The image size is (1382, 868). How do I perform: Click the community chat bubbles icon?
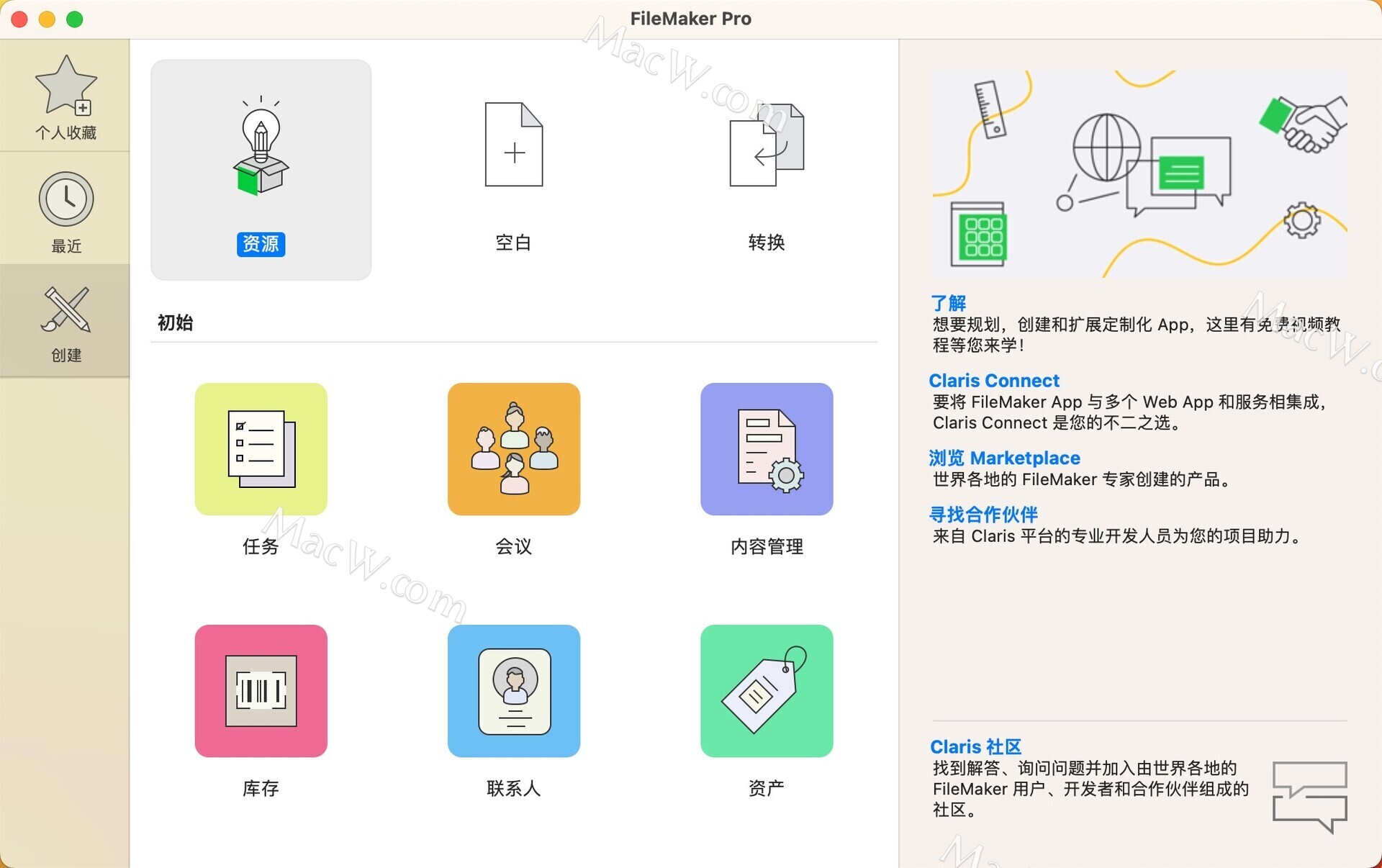pyautogui.click(x=1309, y=797)
